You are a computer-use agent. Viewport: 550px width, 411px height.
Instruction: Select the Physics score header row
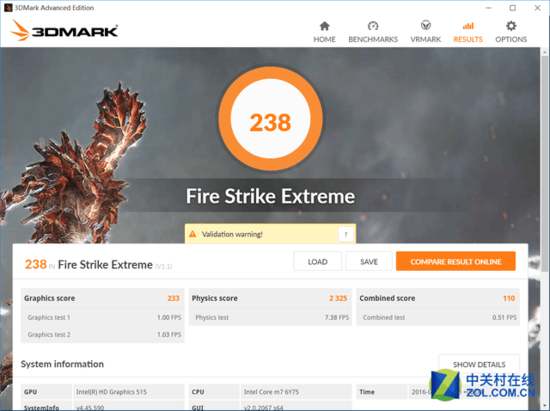[x=270, y=298]
